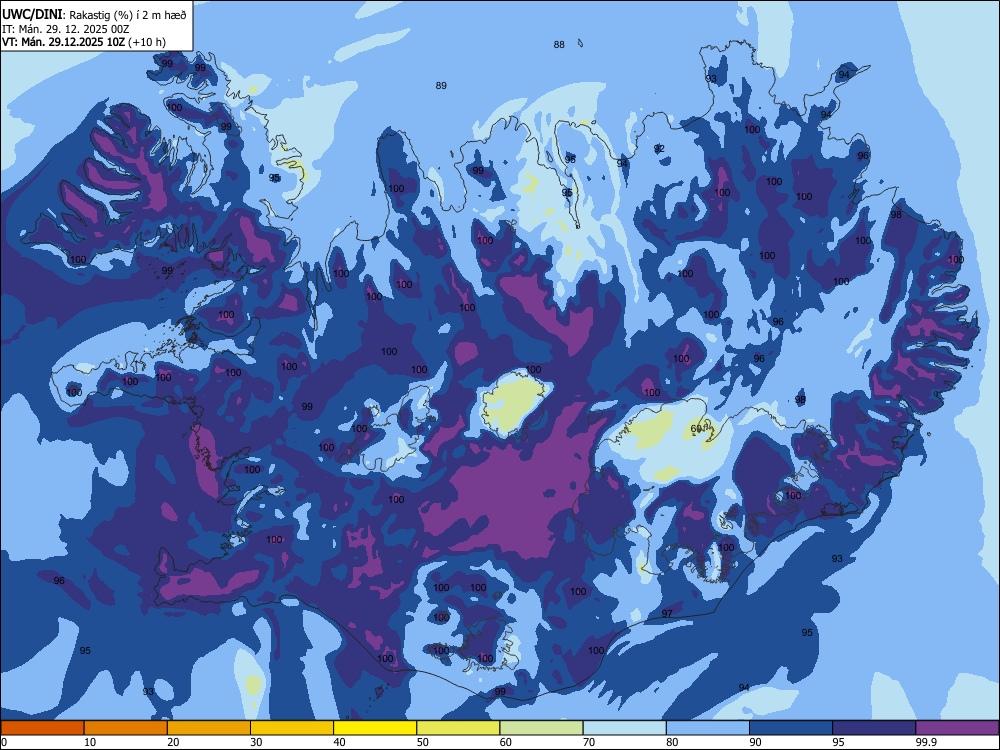Select the bright yellow 40–50 legend swatch

click(375, 728)
